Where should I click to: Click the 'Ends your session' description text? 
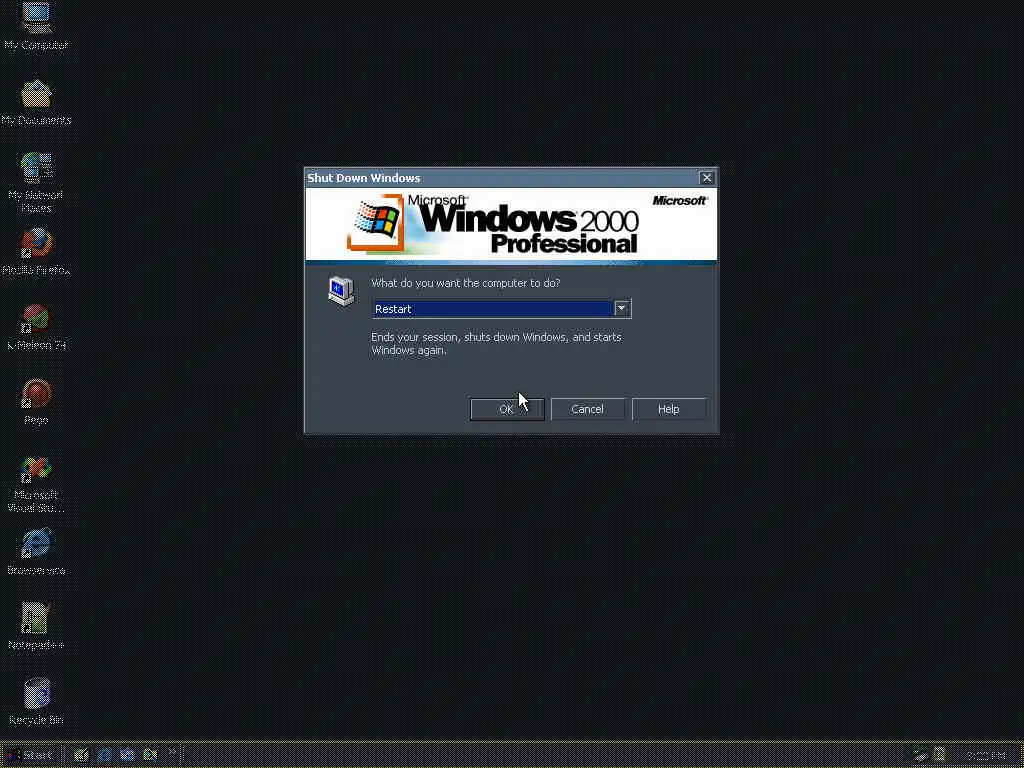point(496,344)
